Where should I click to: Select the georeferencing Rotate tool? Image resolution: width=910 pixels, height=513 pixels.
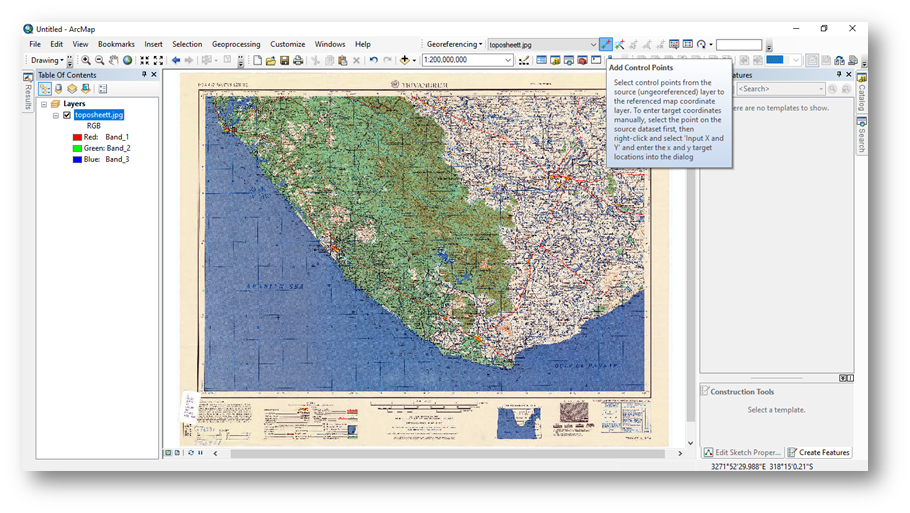[x=702, y=44]
